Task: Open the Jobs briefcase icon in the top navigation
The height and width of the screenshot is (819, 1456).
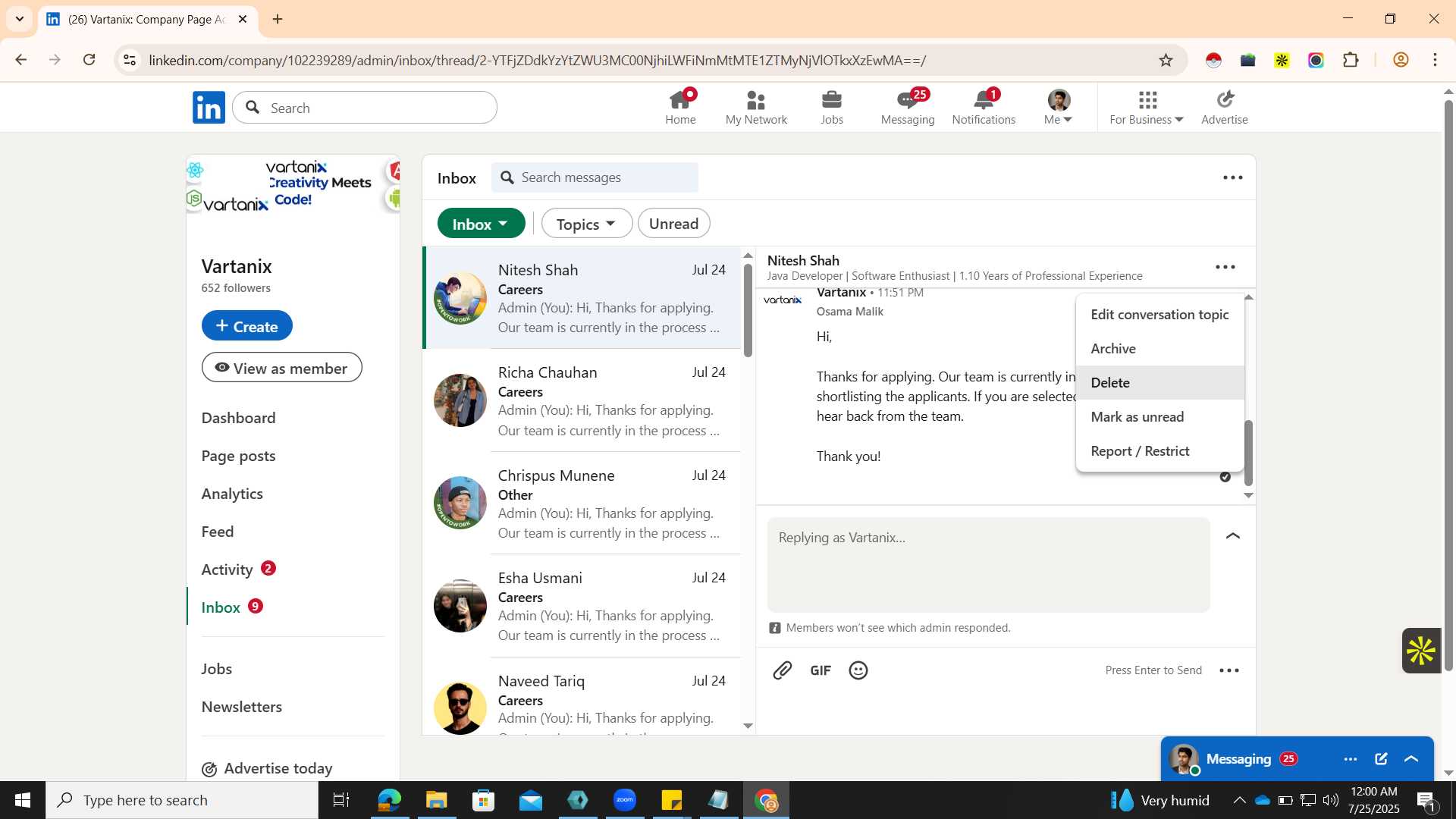Action: [x=832, y=107]
